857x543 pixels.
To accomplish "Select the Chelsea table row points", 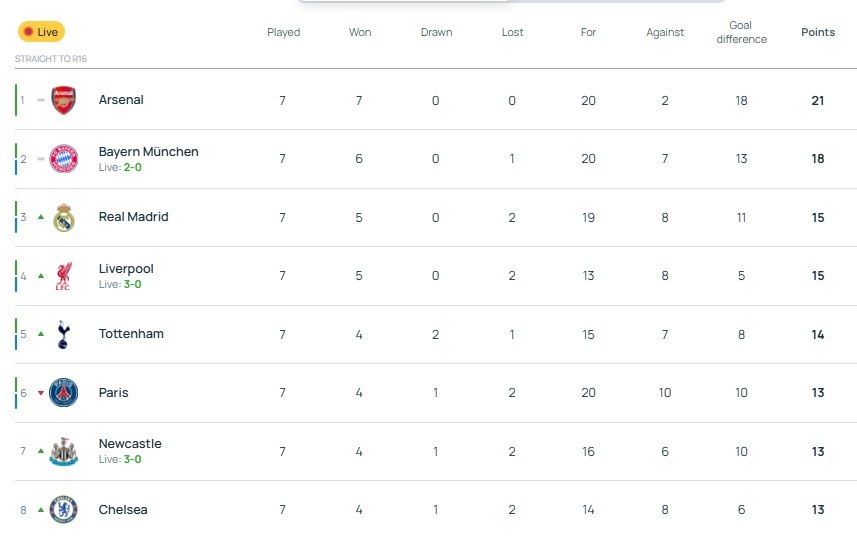I will point(817,510).
